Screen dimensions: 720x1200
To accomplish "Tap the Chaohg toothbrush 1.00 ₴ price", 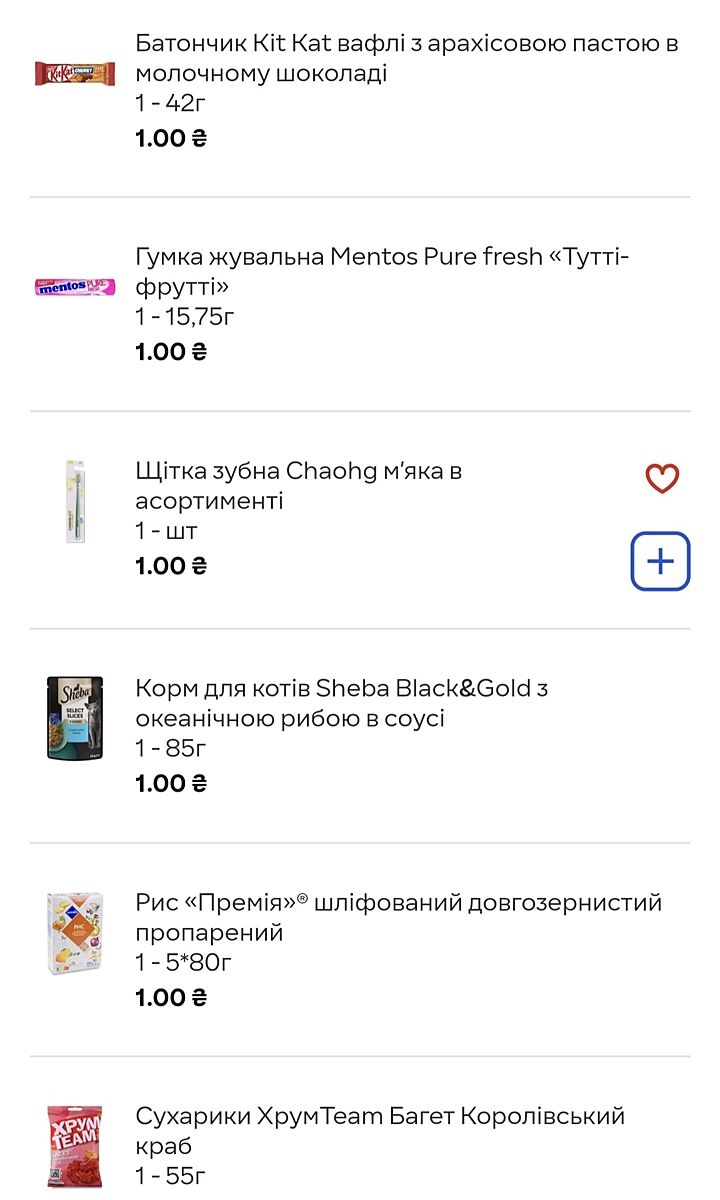I will pos(171,566).
